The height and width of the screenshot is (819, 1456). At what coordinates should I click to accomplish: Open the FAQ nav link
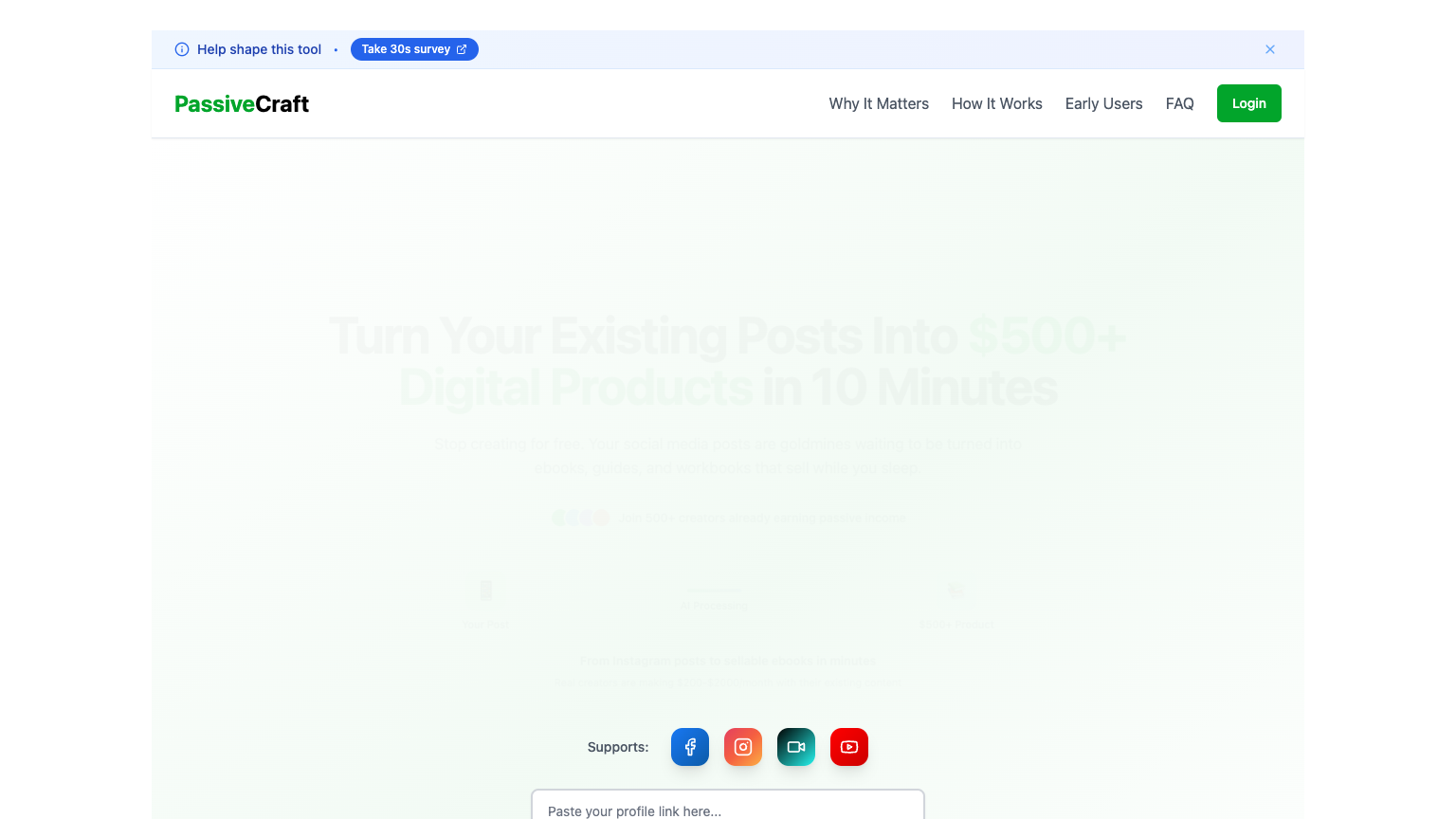pyautogui.click(x=1179, y=103)
